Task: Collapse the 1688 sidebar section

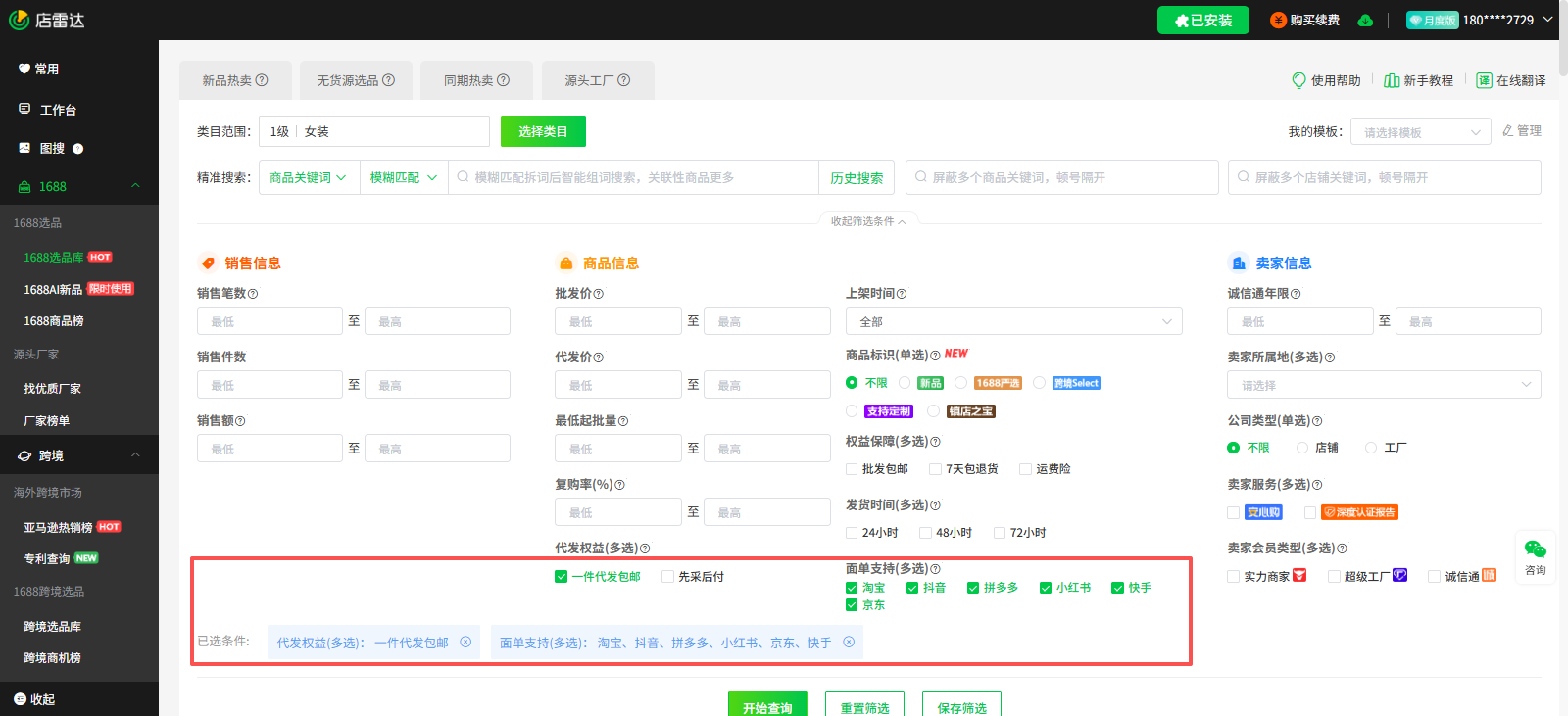Action: point(135,186)
